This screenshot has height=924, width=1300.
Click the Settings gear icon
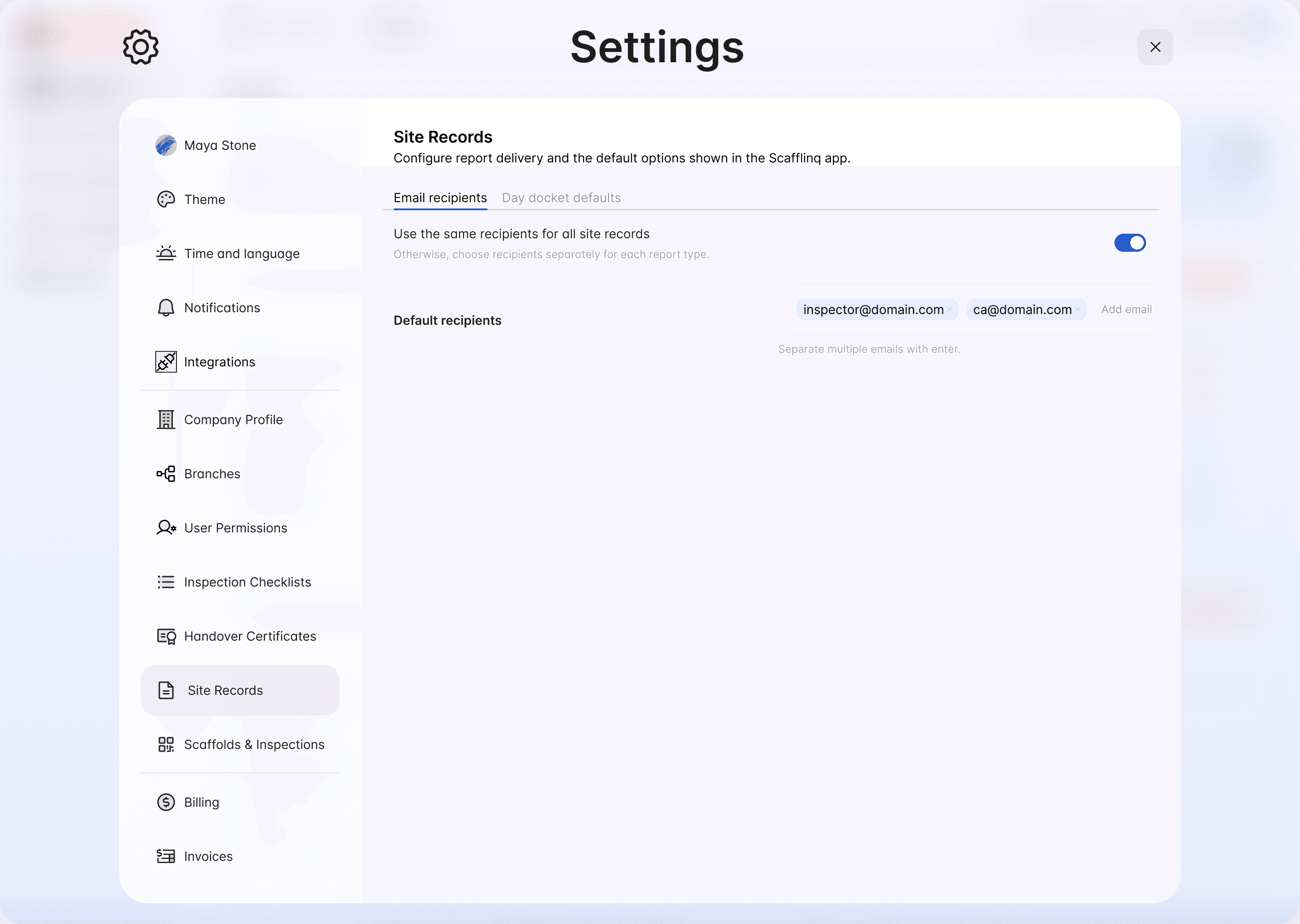point(140,46)
